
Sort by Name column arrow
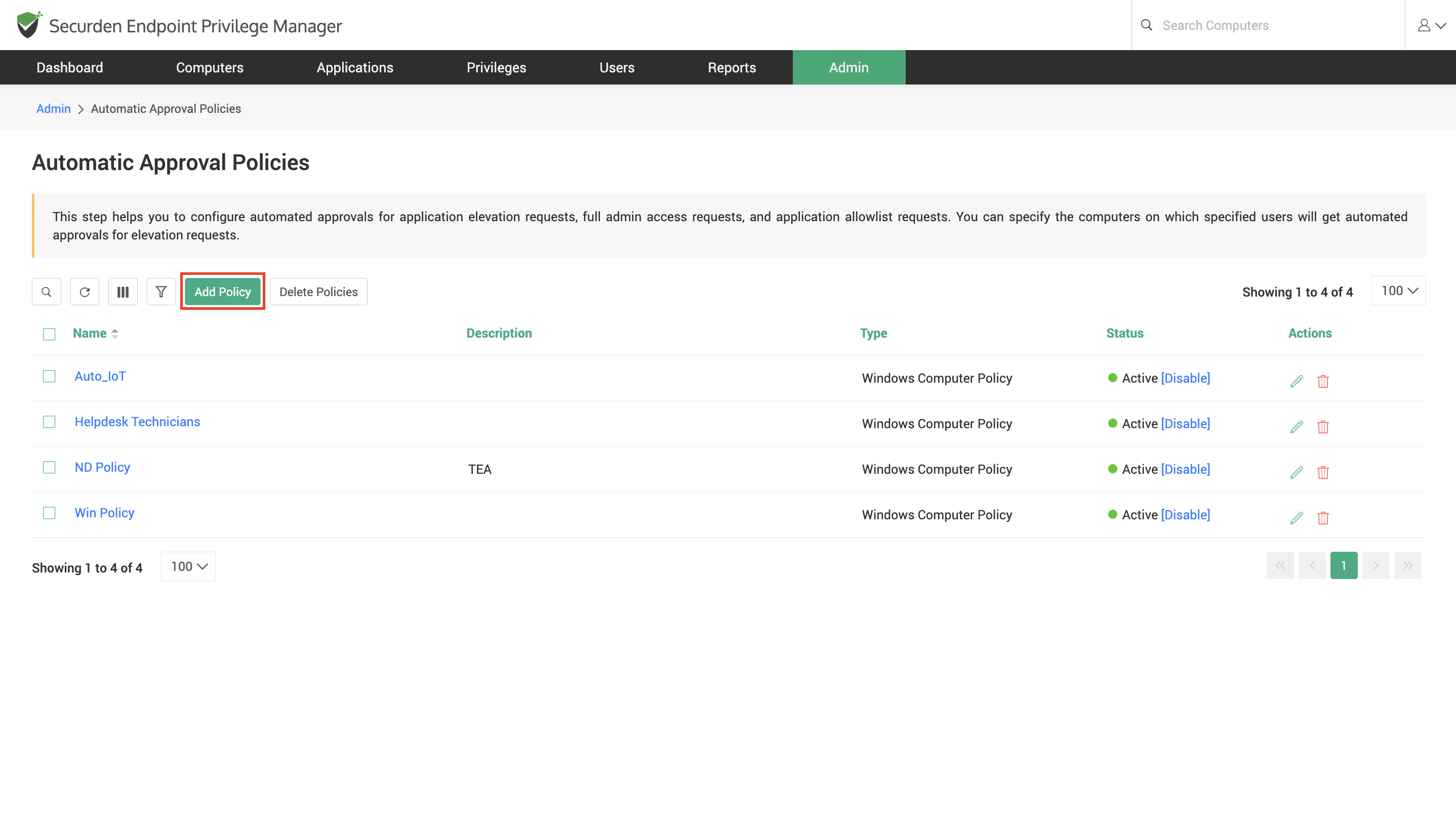(115, 334)
